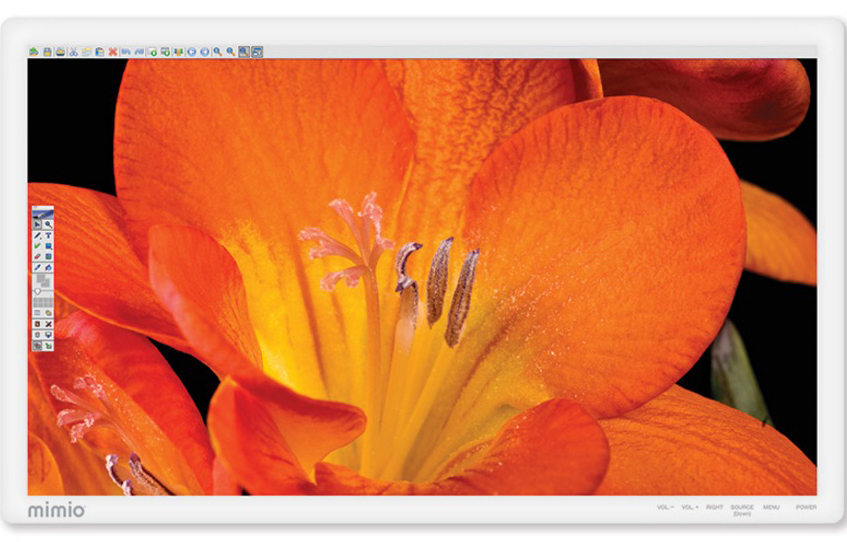Select the Text tool in tools palette
This screenshot has height=542, width=847.
[x=48, y=235]
